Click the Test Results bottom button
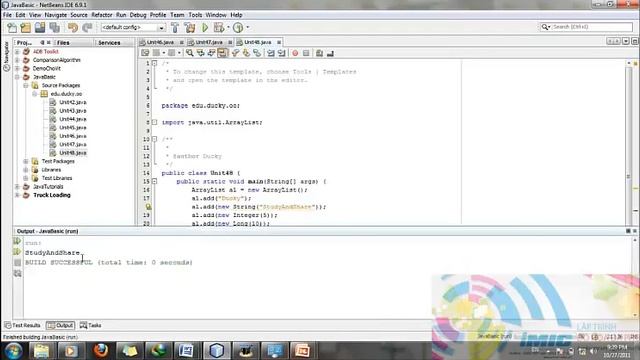This screenshot has height=360, width=640. pos(22,325)
